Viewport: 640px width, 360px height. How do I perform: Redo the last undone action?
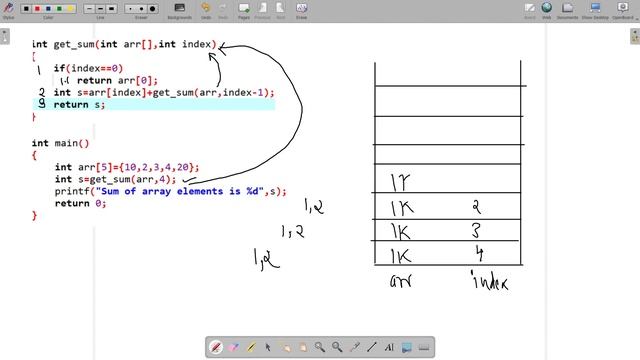tap(223, 10)
